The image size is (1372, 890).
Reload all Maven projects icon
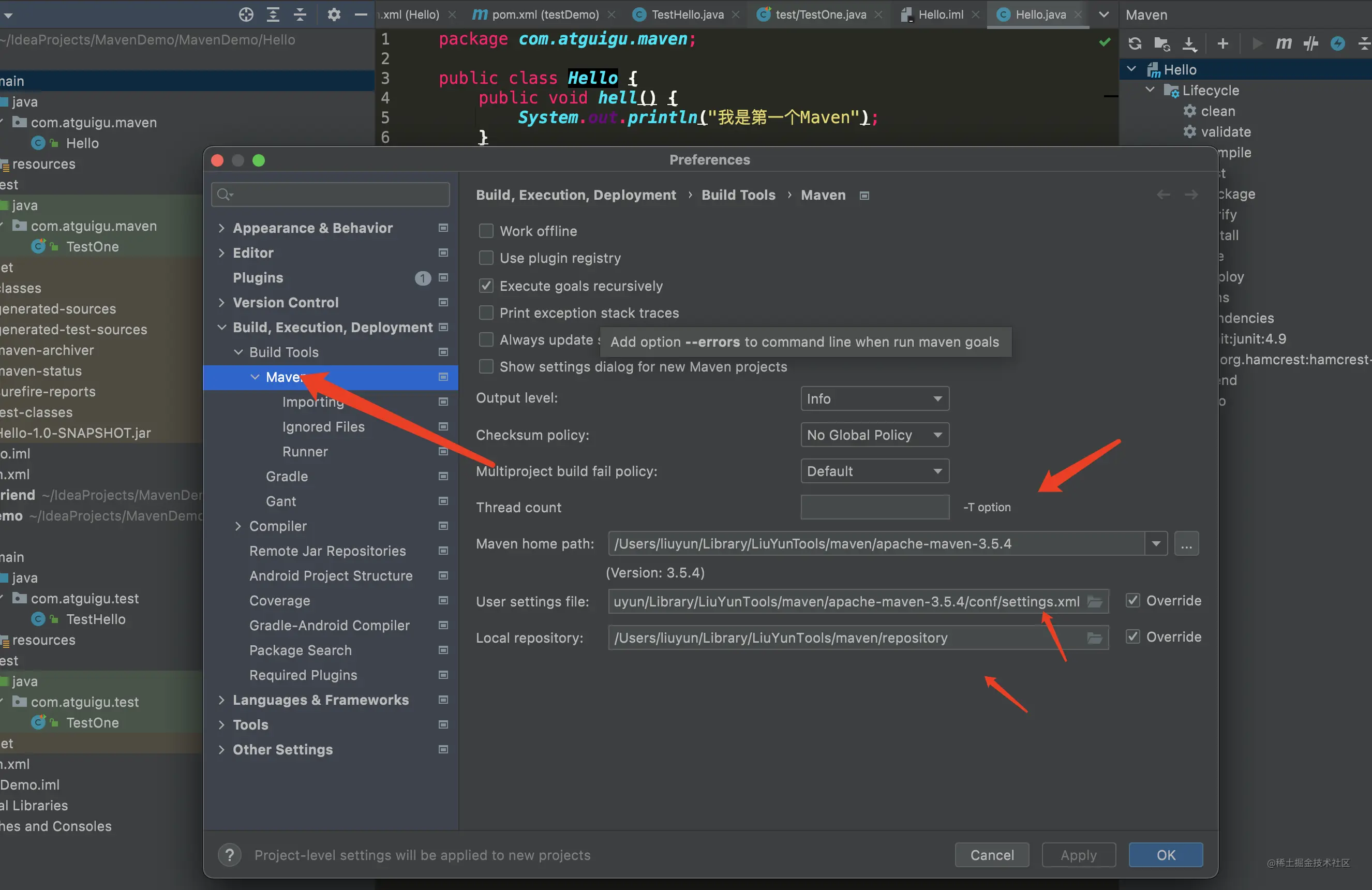click(x=1135, y=43)
